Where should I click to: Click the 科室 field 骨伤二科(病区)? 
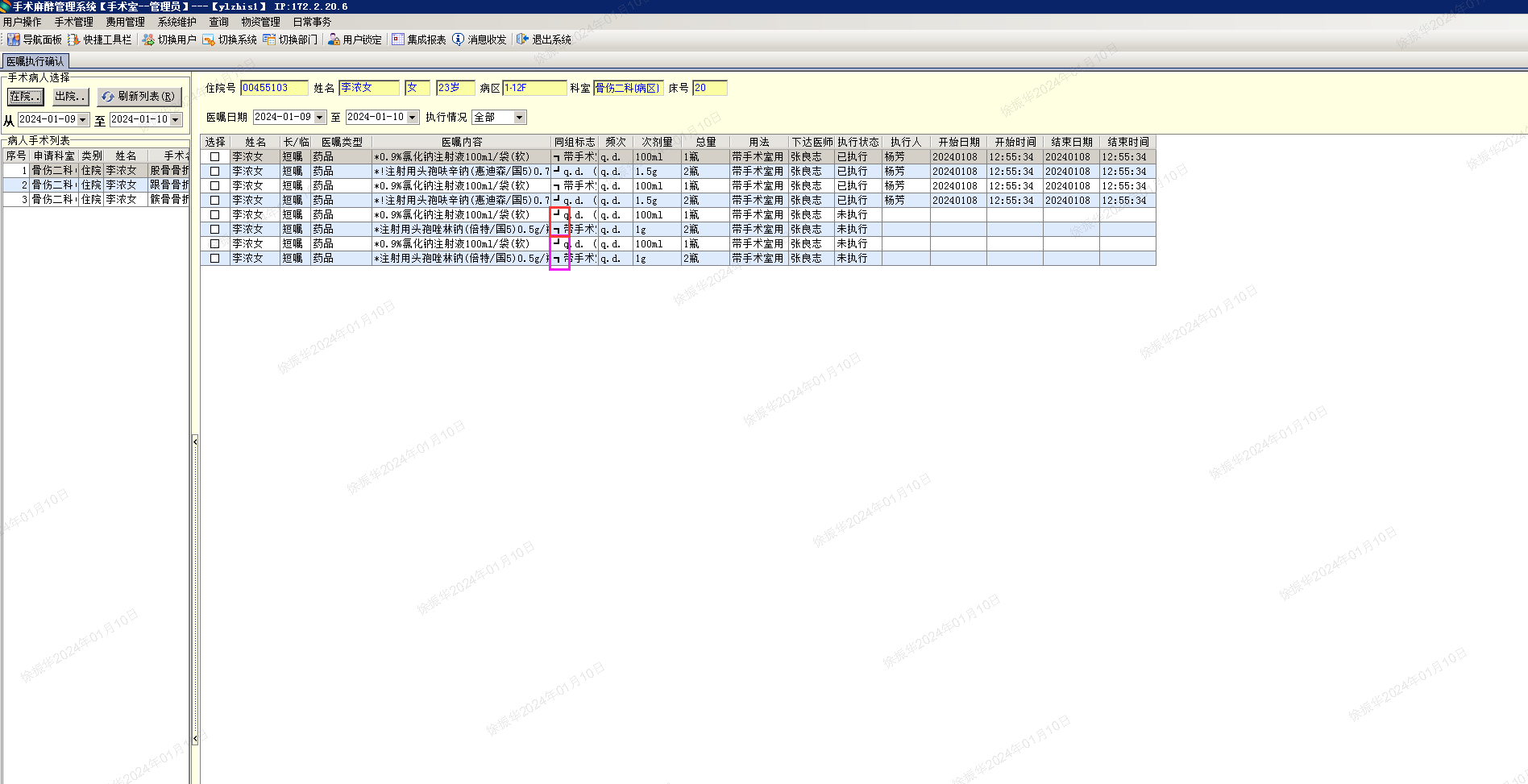(x=629, y=88)
